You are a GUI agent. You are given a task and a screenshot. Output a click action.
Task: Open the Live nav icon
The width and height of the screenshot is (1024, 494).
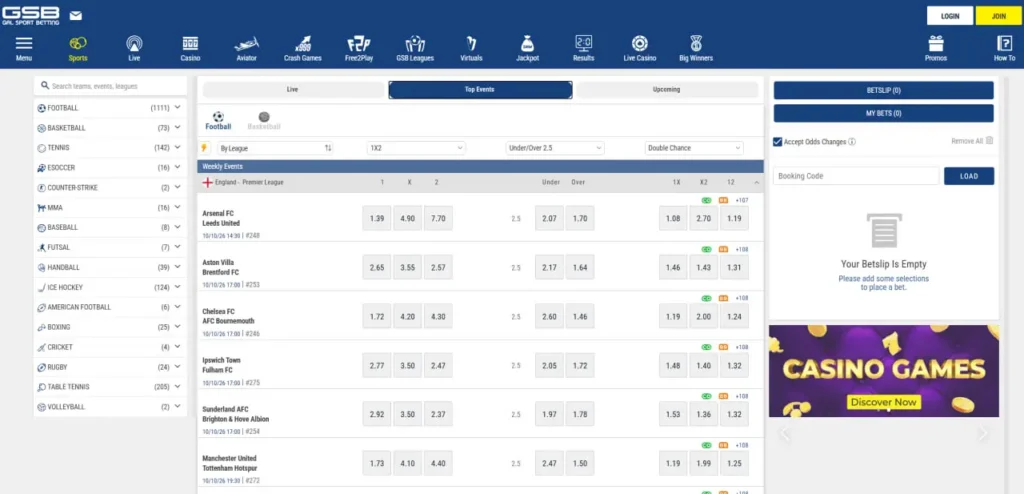point(135,44)
